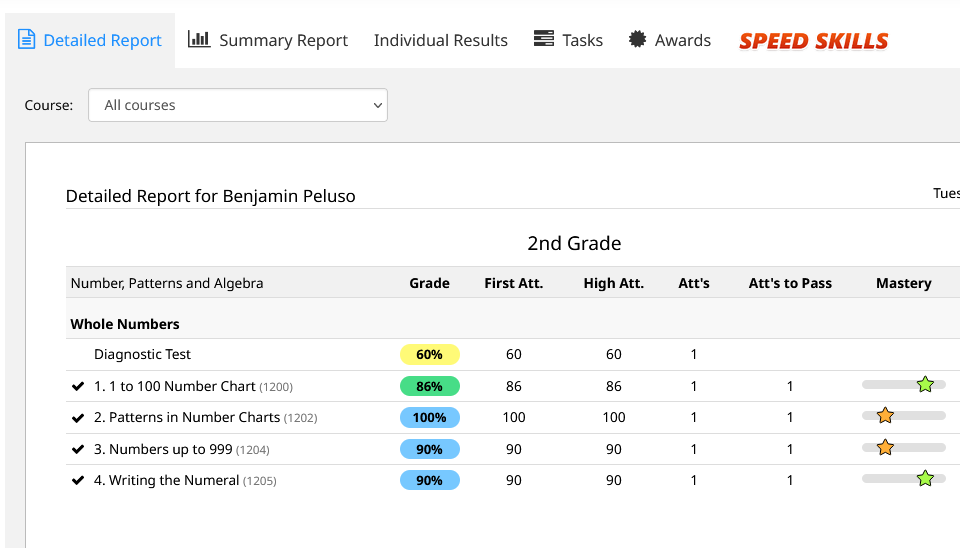Screen dimensions: 960x548
Task: Click the Tasks list icon
Action: point(544,39)
